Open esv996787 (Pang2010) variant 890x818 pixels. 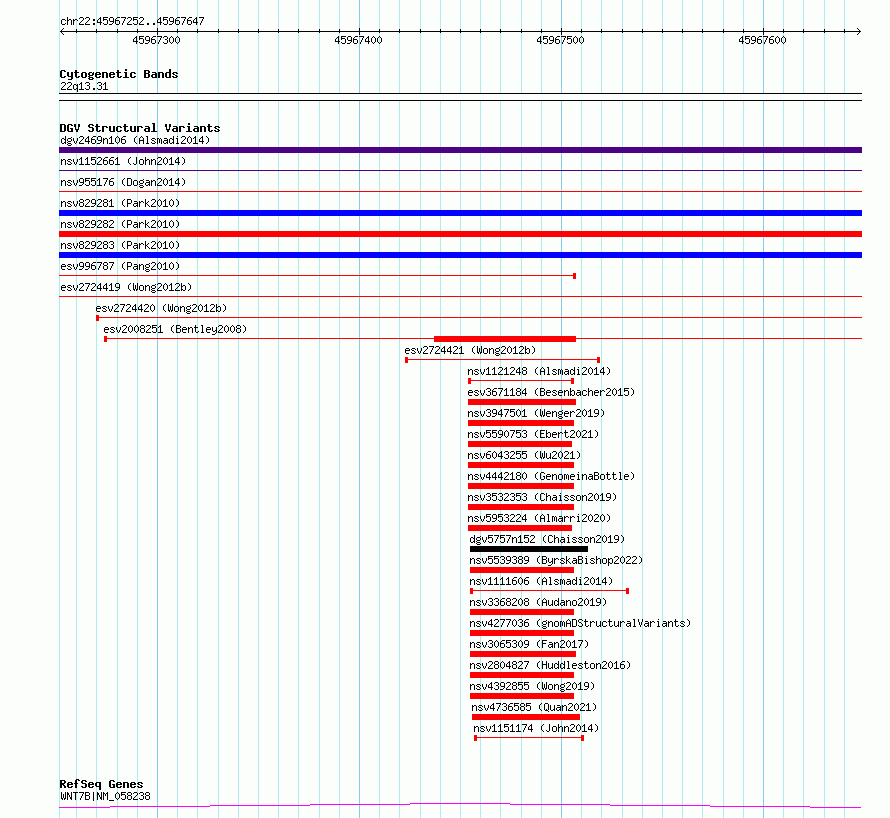coord(120,266)
